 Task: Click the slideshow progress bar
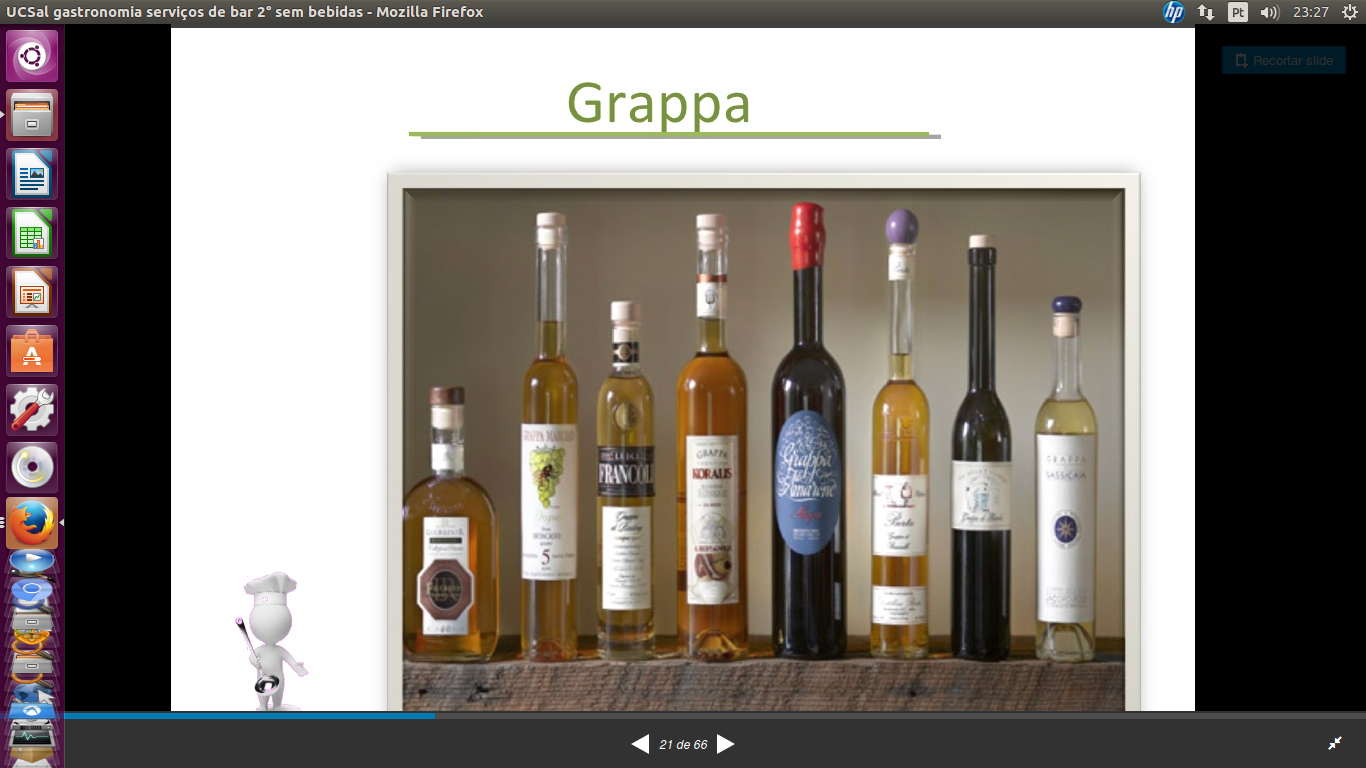pos(700,716)
